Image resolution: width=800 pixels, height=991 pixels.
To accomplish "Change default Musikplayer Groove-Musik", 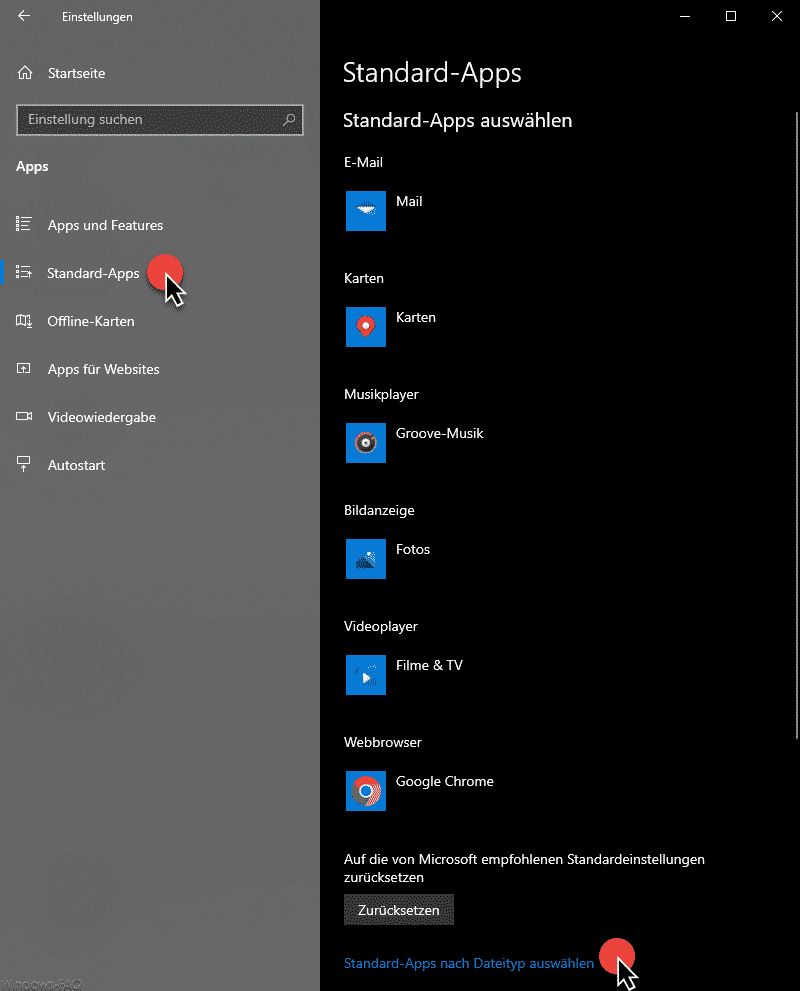I will point(439,434).
